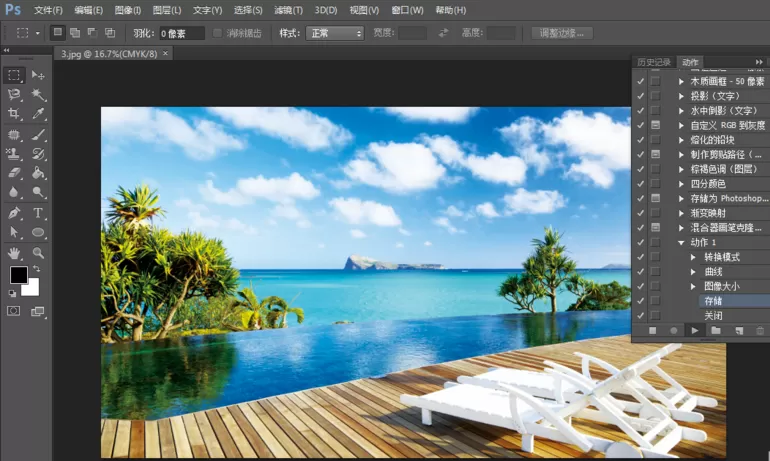Viewport: 770px width, 461px height.
Task: Activate the Hand tool
Action: [14, 253]
